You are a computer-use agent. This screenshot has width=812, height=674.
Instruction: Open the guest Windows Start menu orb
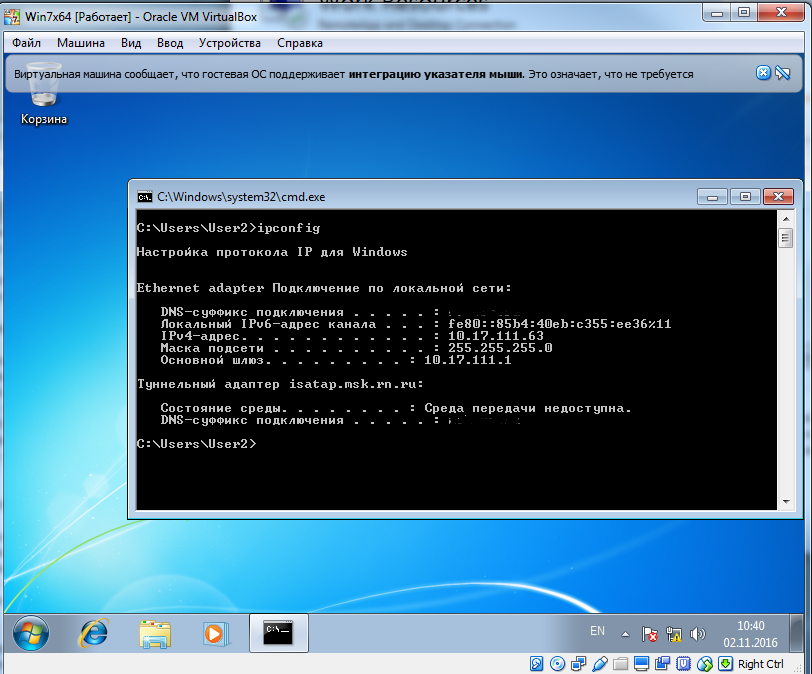coord(31,633)
